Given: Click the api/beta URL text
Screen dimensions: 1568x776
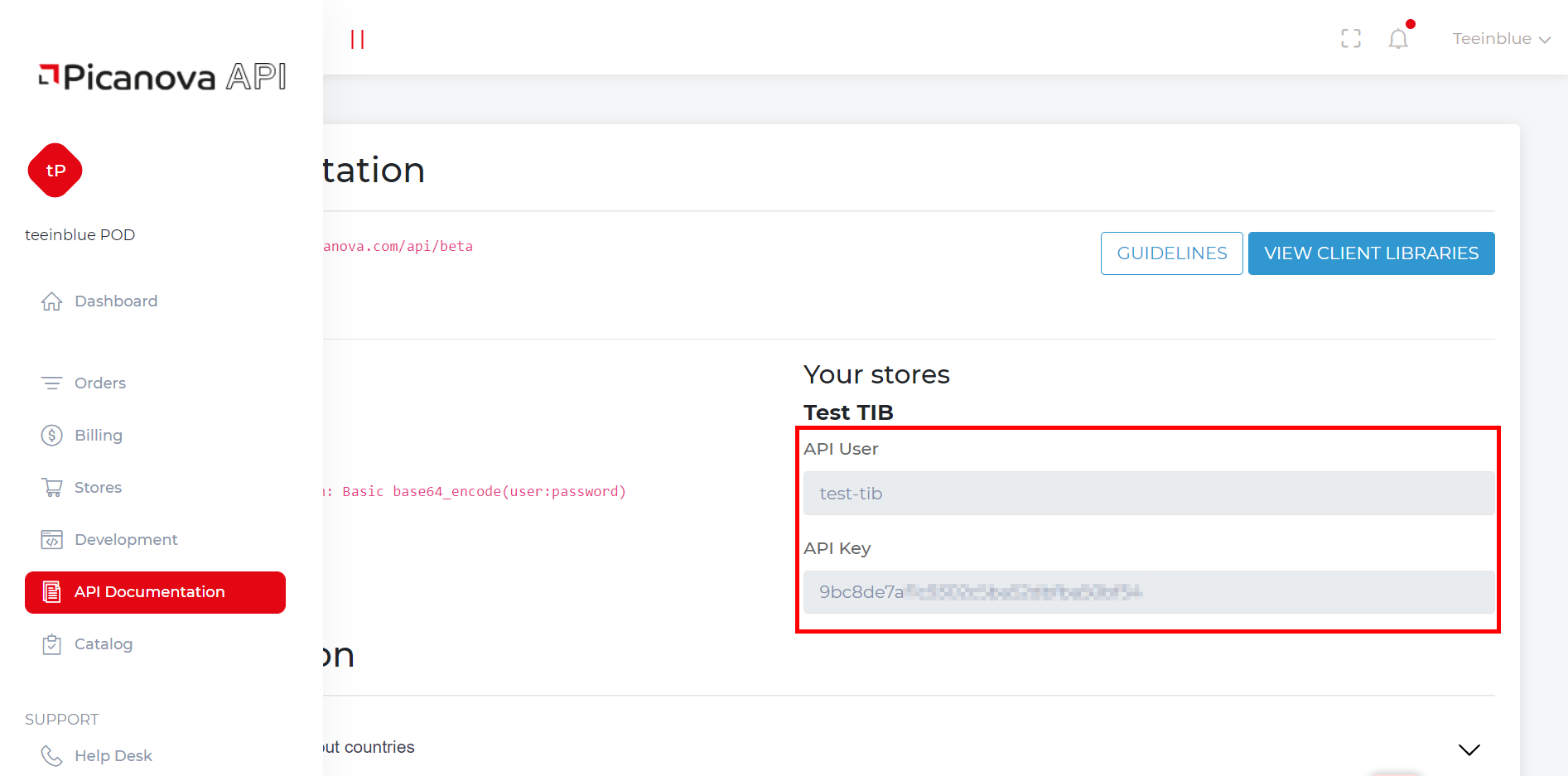Looking at the screenshot, I should (x=398, y=247).
